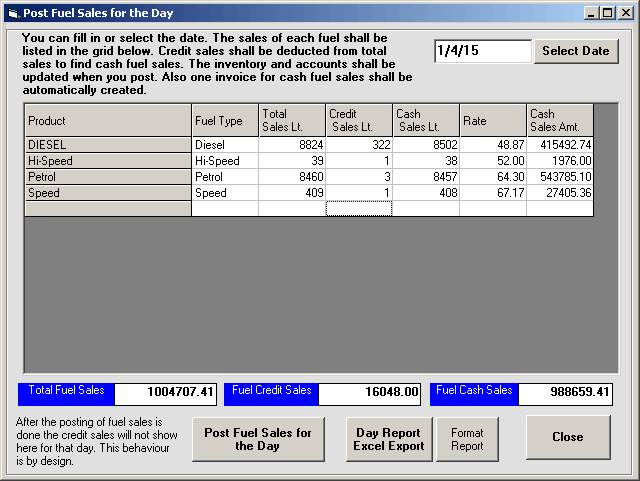Open the Format Report button

[467, 439]
